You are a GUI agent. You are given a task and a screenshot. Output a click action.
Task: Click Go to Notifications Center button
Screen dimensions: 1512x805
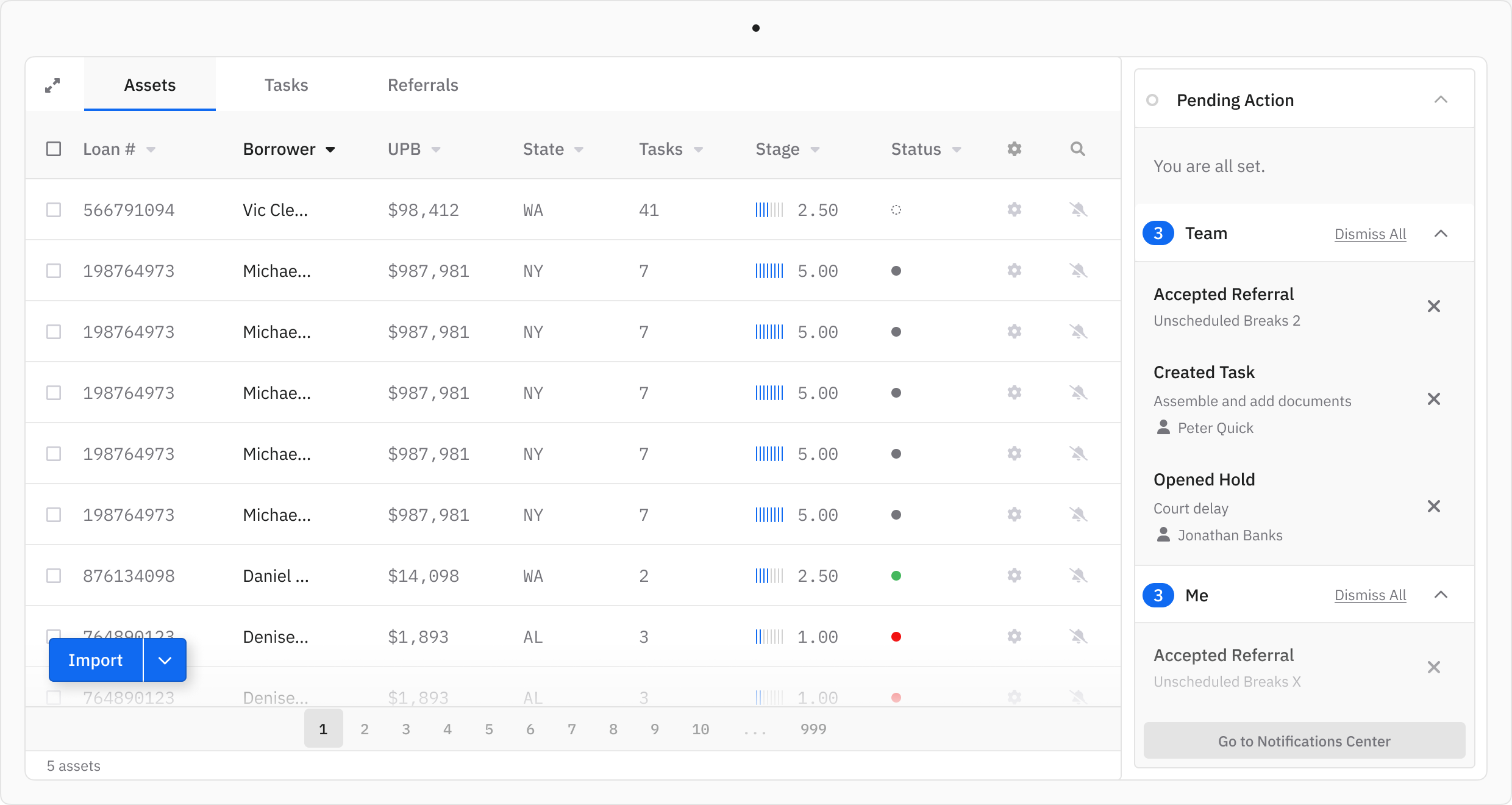pos(1304,741)
